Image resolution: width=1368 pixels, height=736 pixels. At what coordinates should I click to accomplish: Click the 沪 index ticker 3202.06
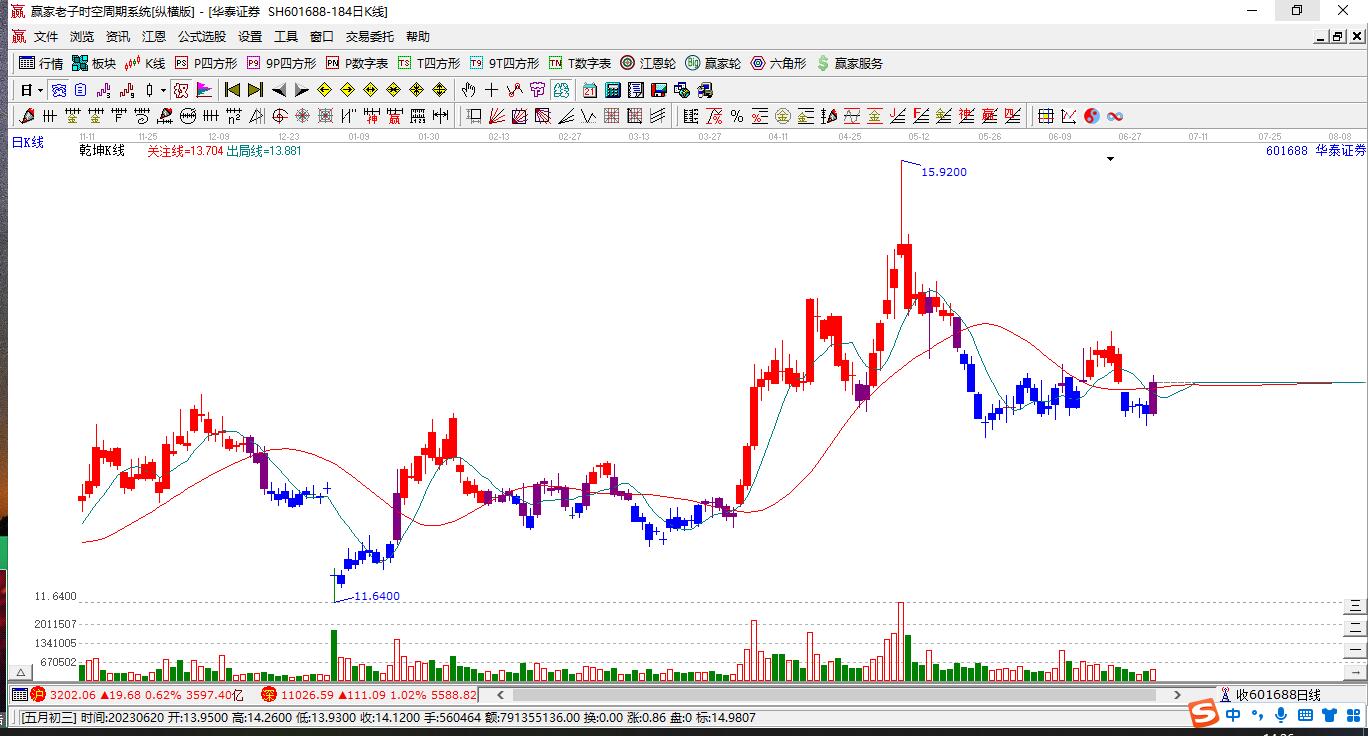138,695
